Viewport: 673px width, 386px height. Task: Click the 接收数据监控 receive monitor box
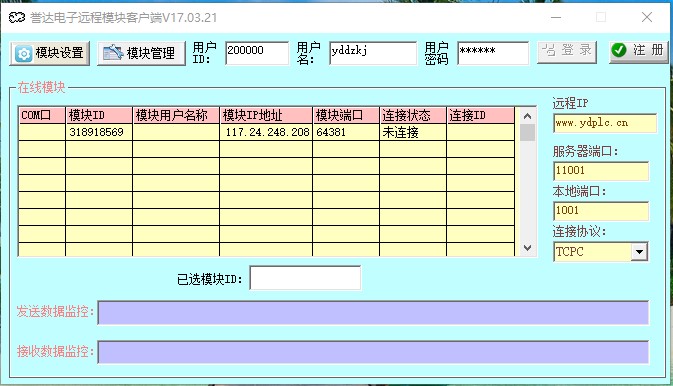pyautogui.click(x=373, y=352)
